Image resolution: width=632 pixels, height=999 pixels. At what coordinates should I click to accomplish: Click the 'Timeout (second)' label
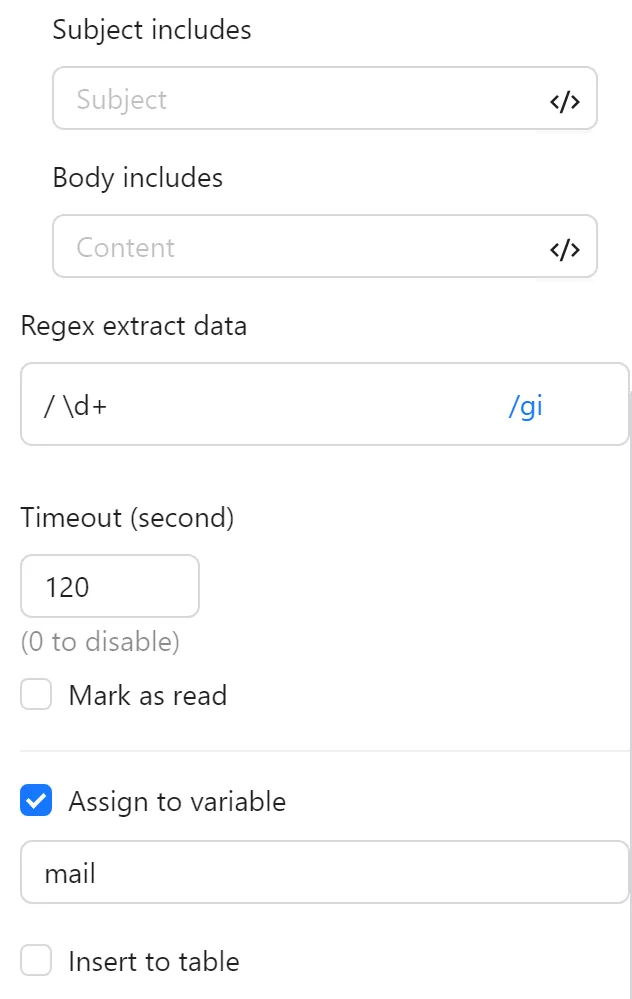coord(128,518)
